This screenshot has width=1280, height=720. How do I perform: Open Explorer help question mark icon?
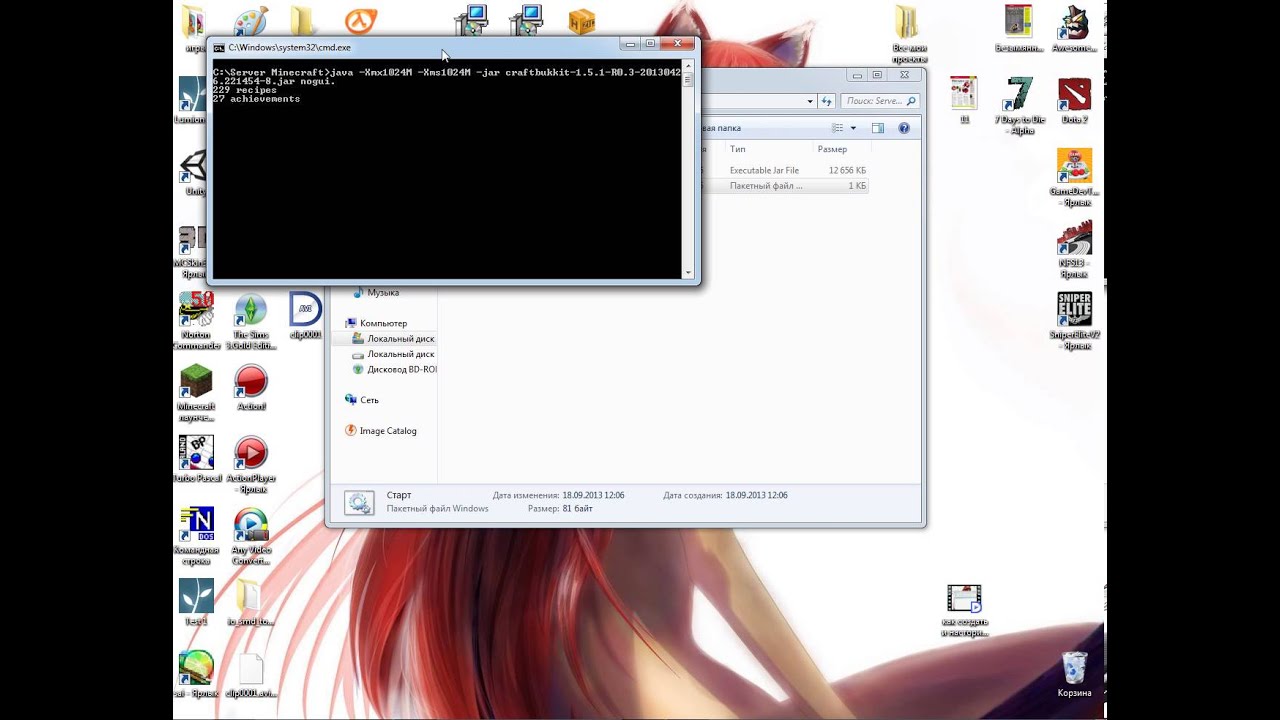[x=904, y=128]
